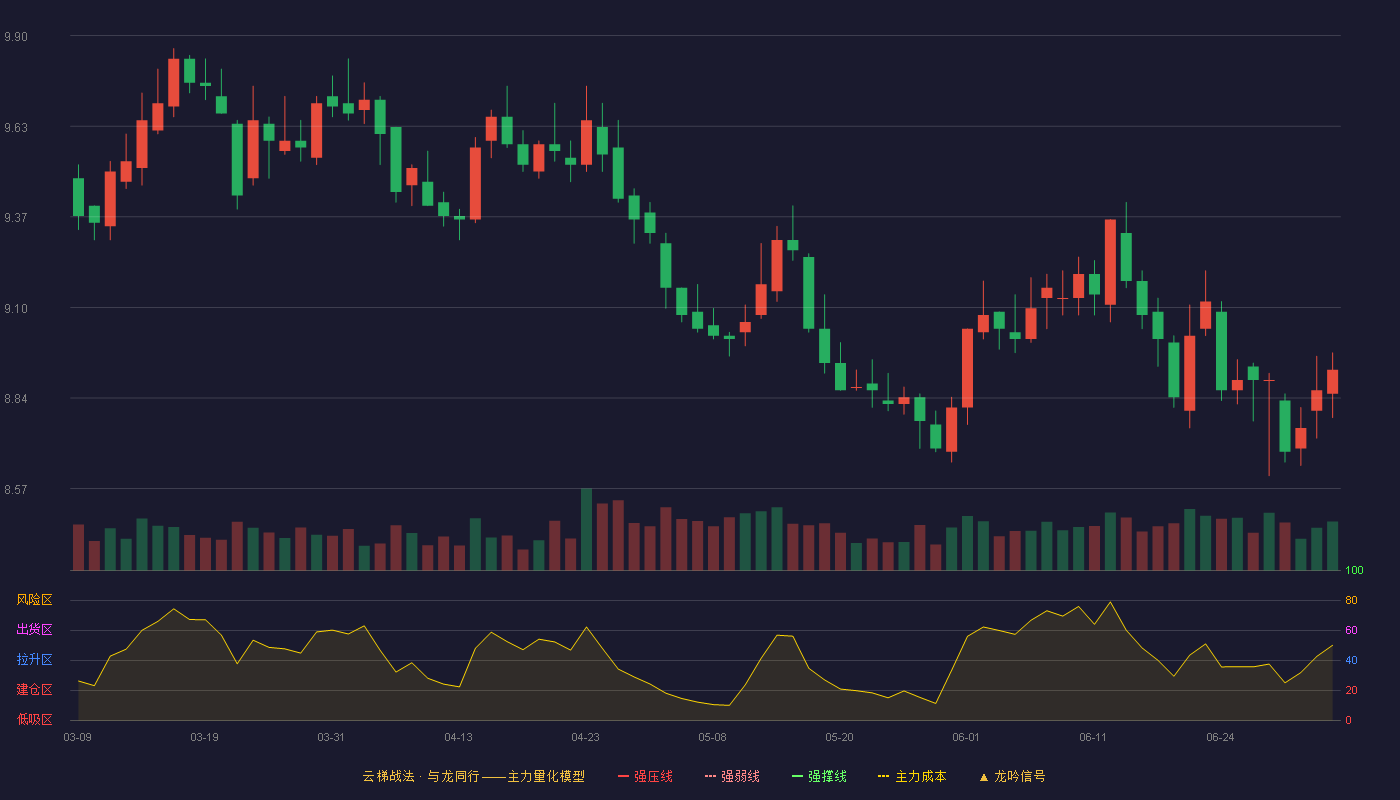1400x800 pixels.
Task: Click the 9.90 price axis label
Action: [x=16, y=37]
